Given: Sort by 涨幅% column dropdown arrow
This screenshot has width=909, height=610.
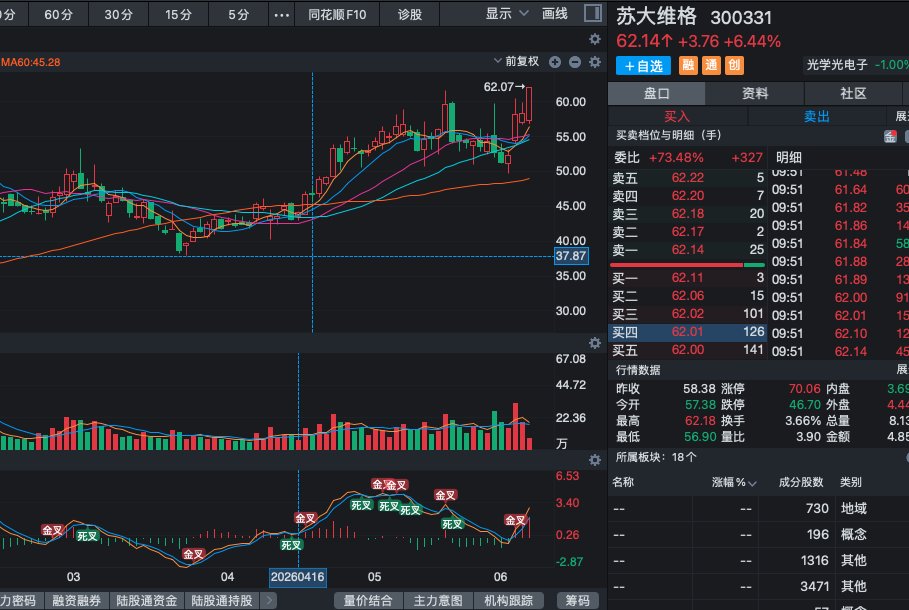Looking at the screenshot, I should pos(752,483).
